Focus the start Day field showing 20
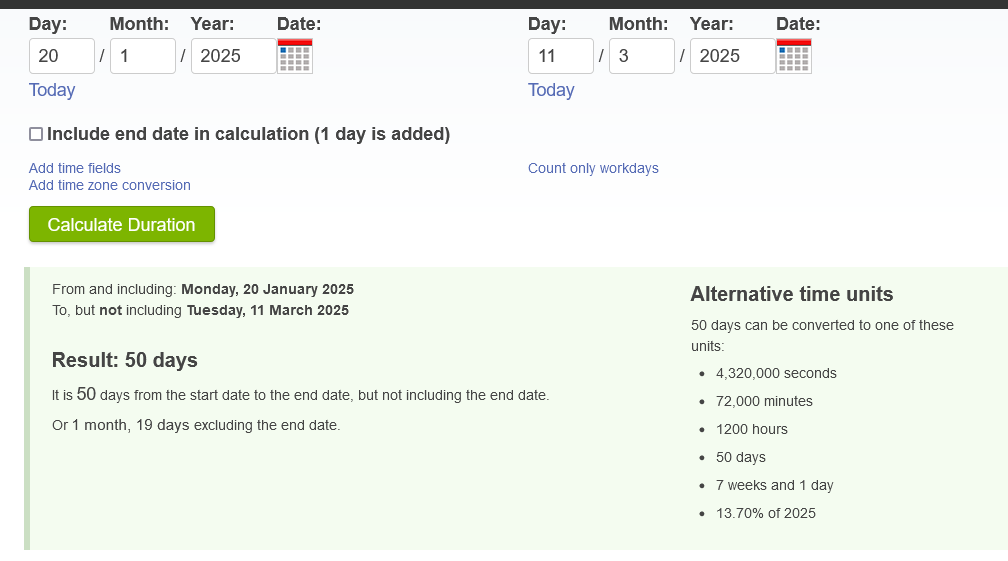 (61, 56)
